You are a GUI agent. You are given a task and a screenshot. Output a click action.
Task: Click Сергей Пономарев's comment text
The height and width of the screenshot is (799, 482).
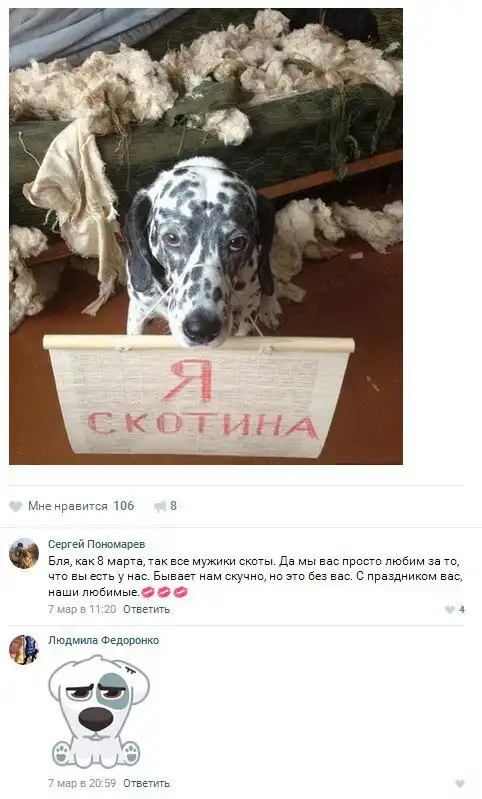[255, 577]
